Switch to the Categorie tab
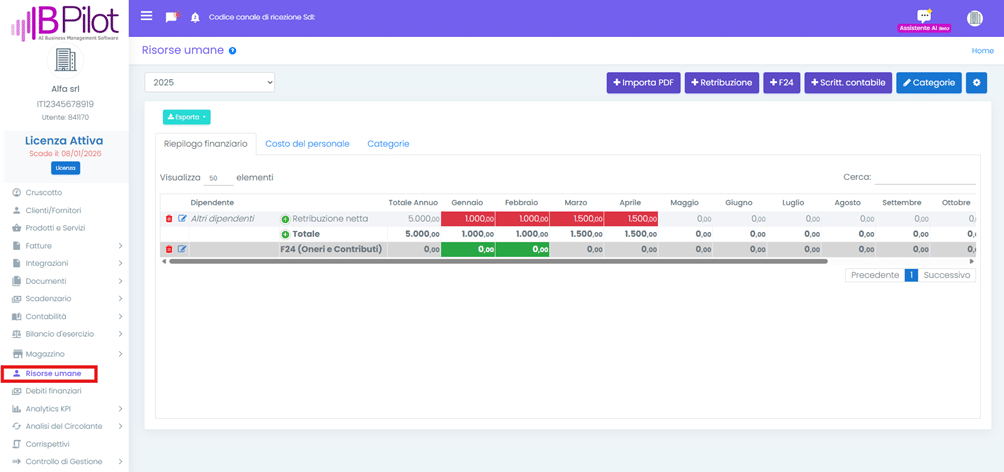Viewport: 1004px width, 472px height. coord(388,144)
